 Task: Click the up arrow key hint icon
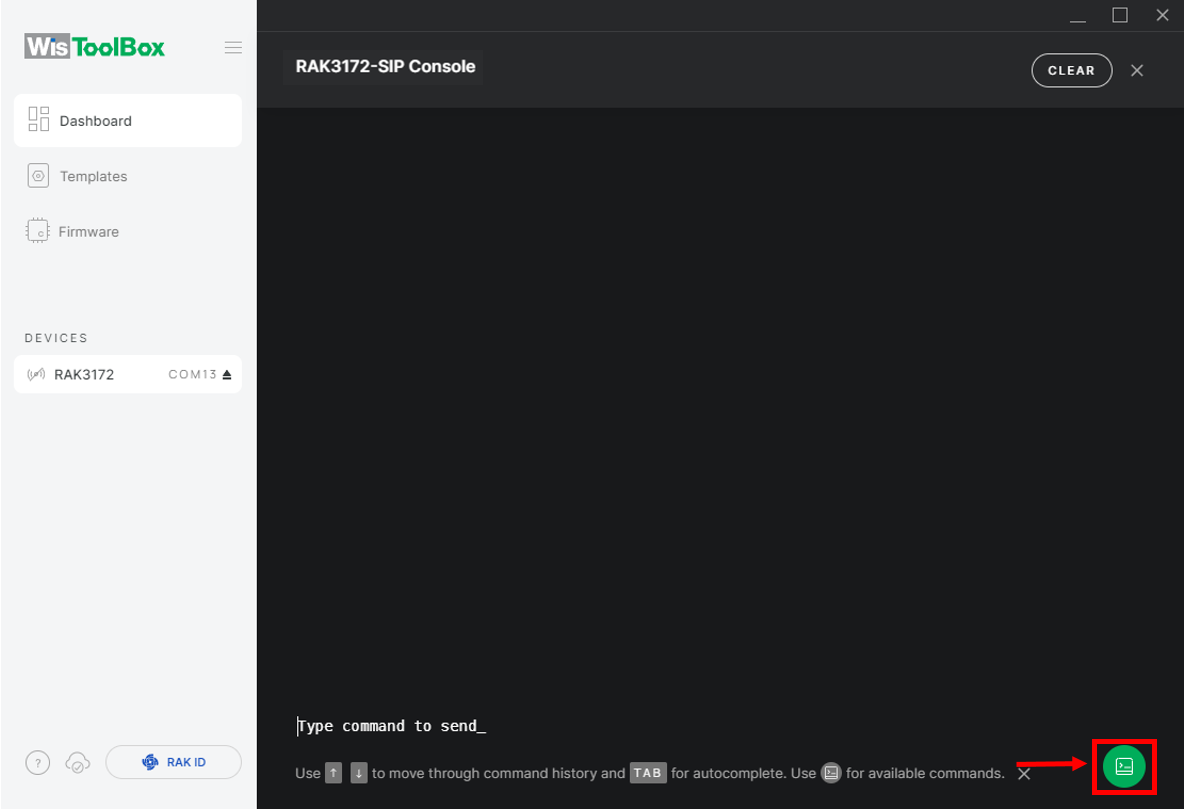click(x=333, y=773)
